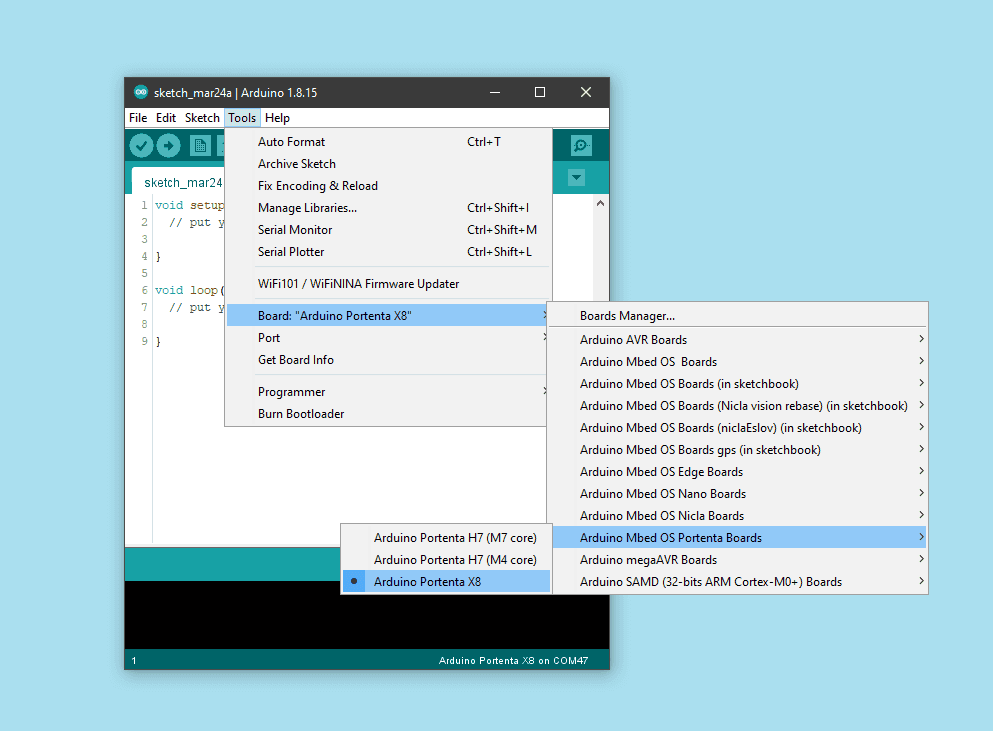The height and width of the screenshot is (731, 993).
Task: Open the Sketch menu
Action: point(202,118)
